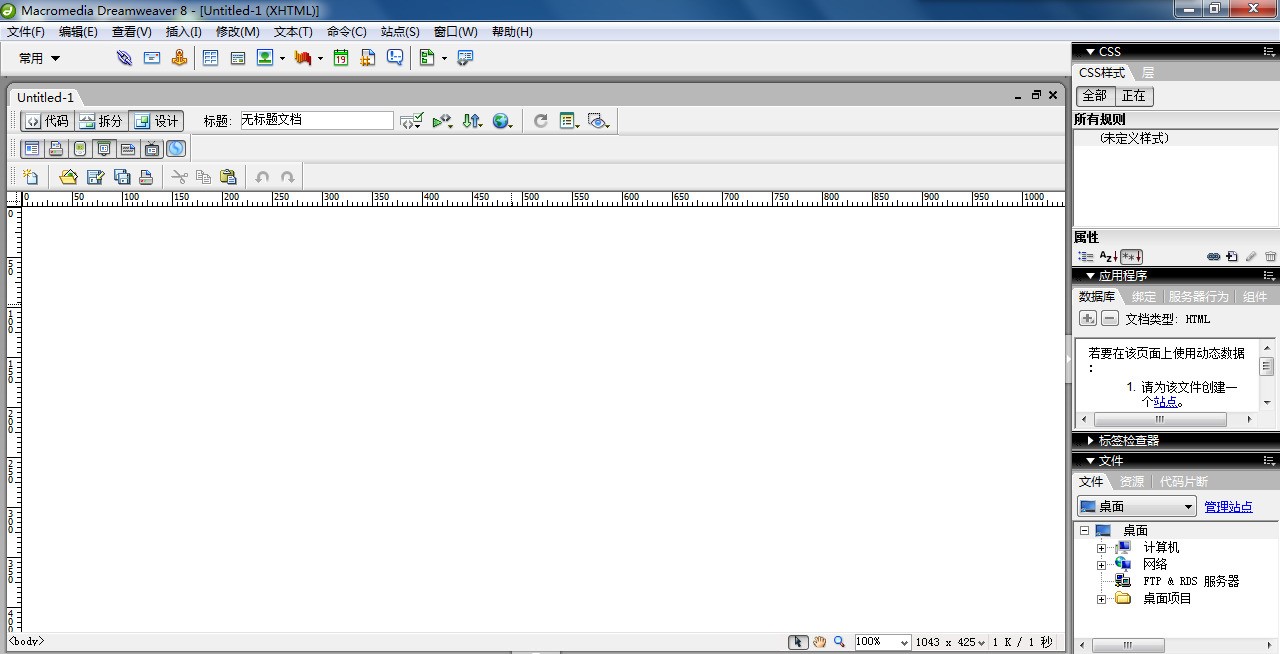
Task: Click the Insert Table icon
Action: point(210,58)
